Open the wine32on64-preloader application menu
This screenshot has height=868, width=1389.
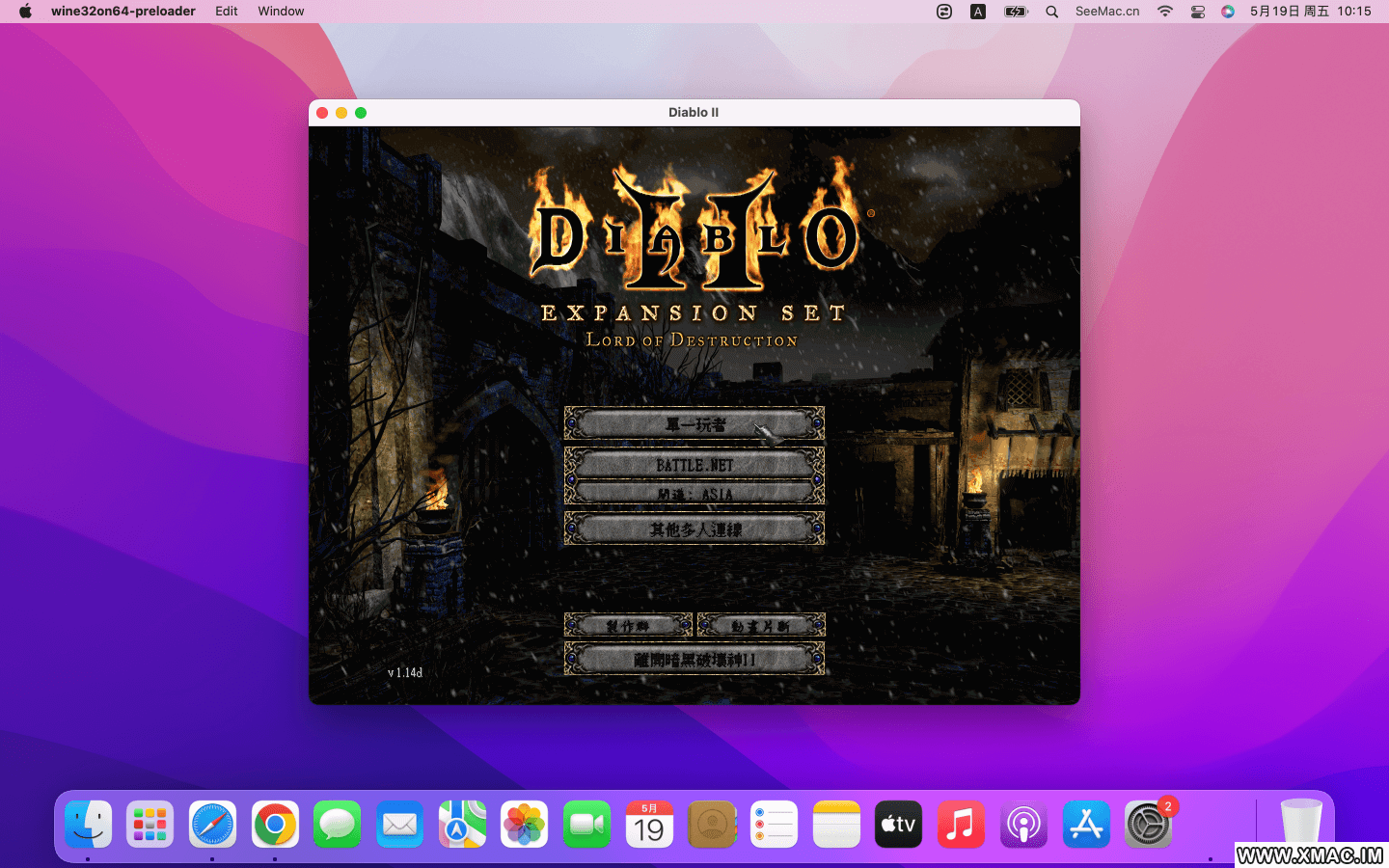[123, 12]
